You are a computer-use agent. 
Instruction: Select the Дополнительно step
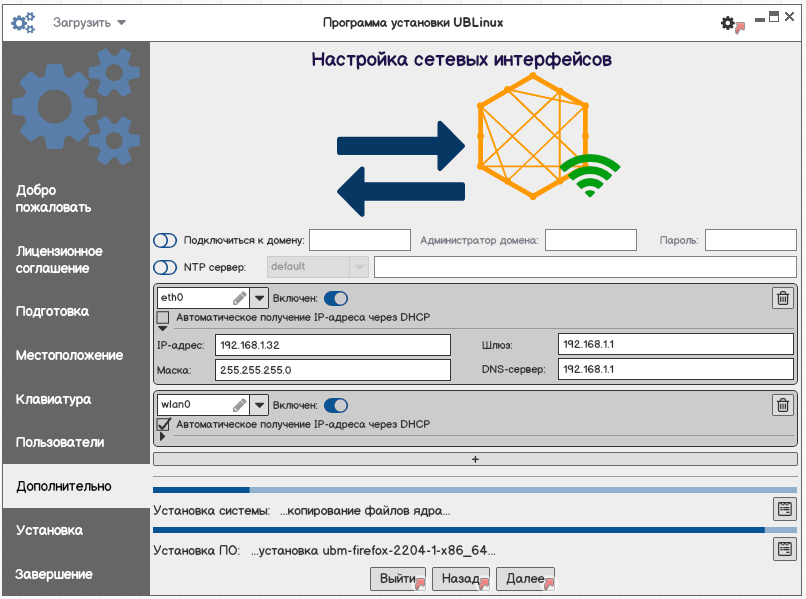pyautogui.click(x=76, y=486)
